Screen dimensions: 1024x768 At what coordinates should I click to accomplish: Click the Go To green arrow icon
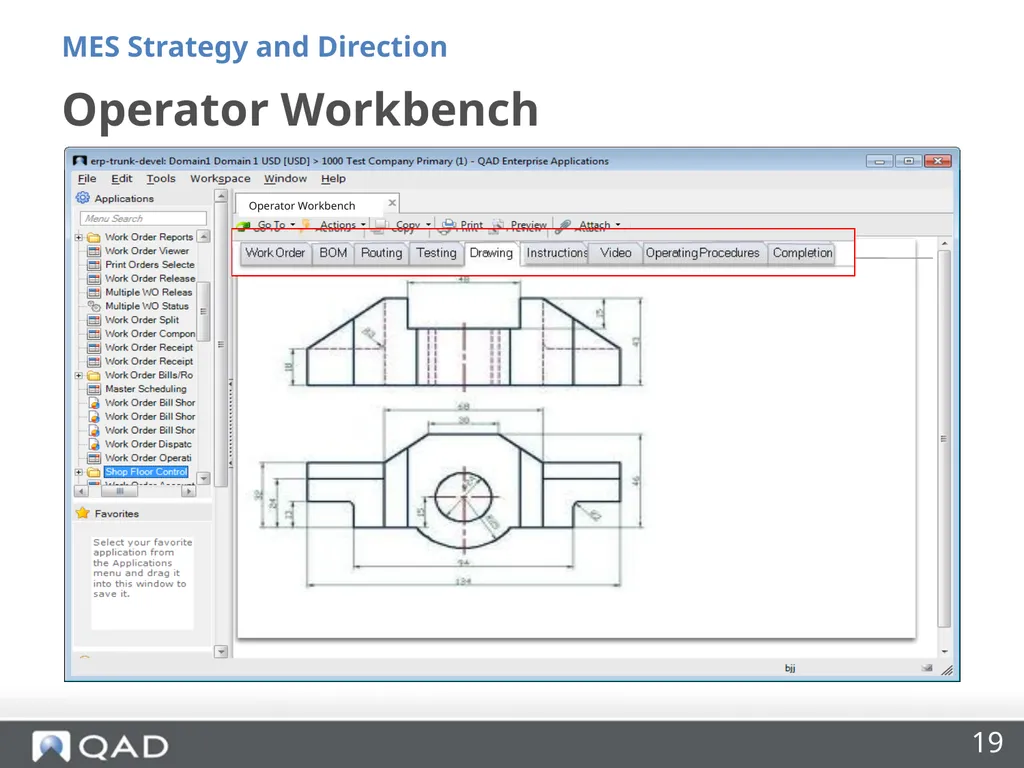coord(244,226)
